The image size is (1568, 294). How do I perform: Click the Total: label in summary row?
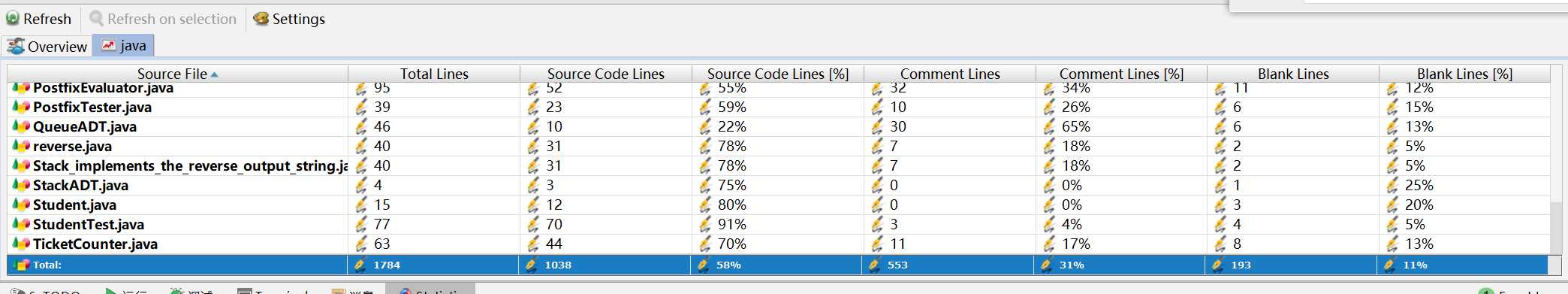[47, 265]
